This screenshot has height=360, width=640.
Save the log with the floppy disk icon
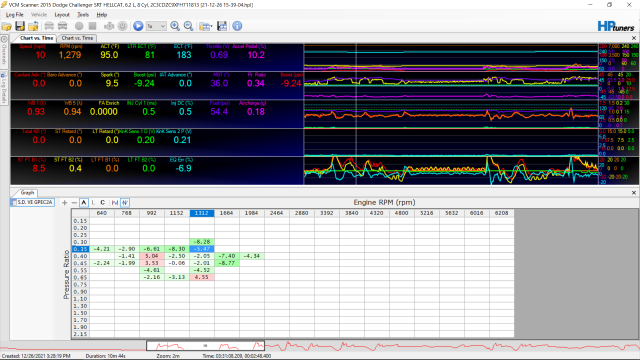point(20,26)
